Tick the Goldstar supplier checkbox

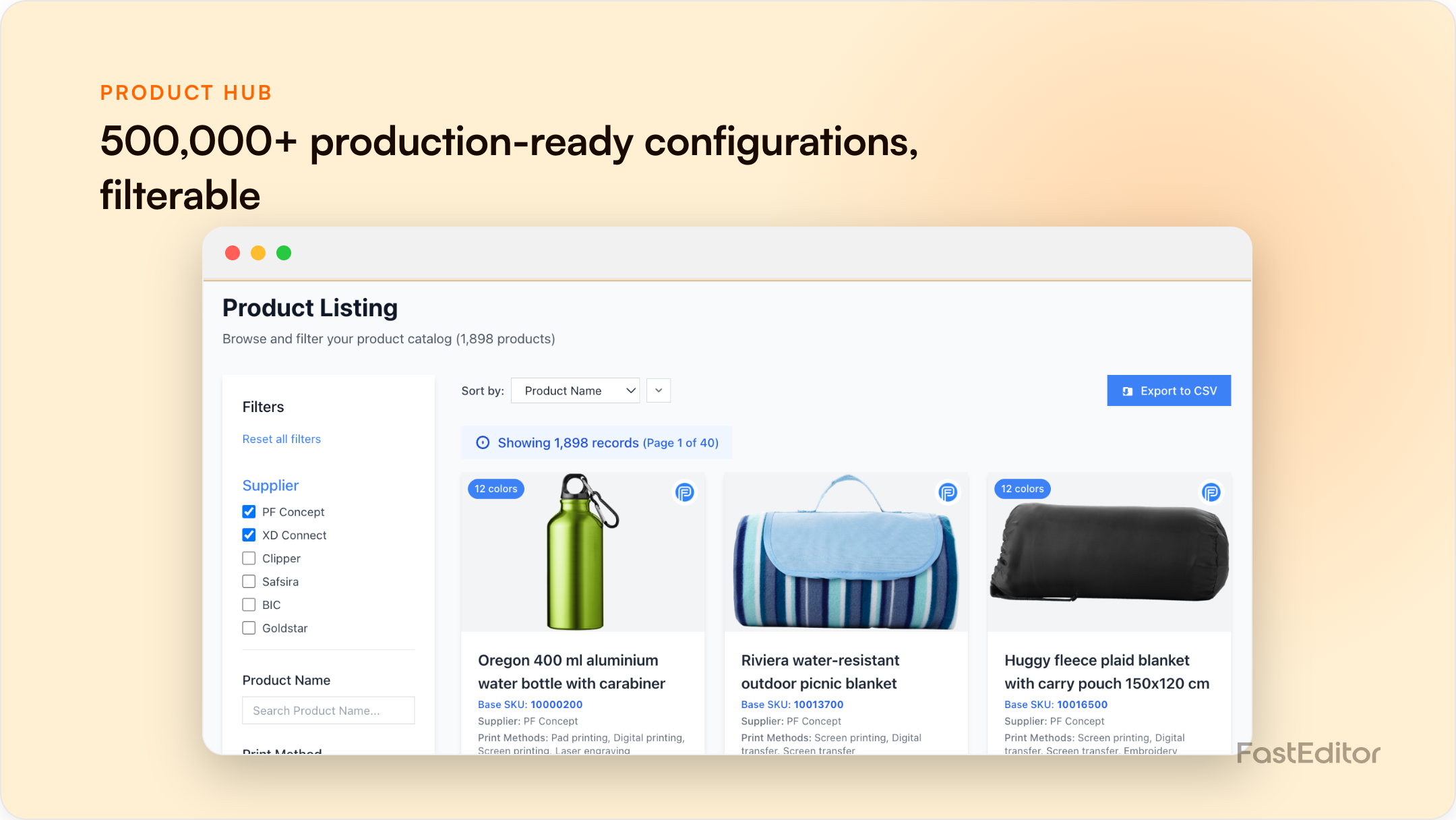coord(249,628)
